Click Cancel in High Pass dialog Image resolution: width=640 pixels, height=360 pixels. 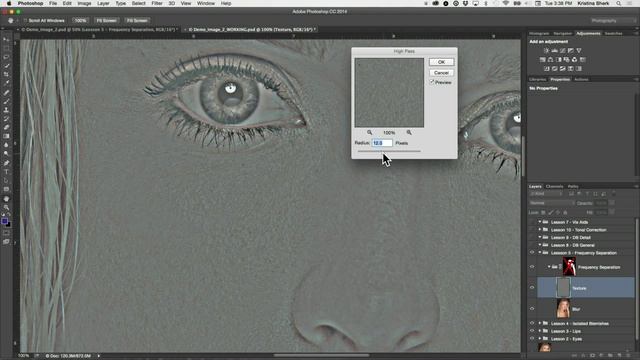pyautogui.click(x=441, y=73)
